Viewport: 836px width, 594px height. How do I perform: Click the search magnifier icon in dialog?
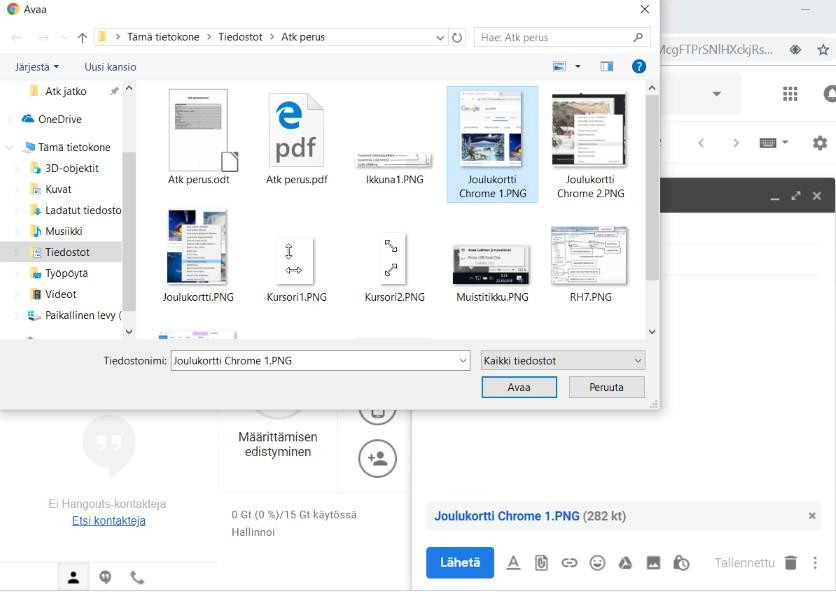click(638, 37)
